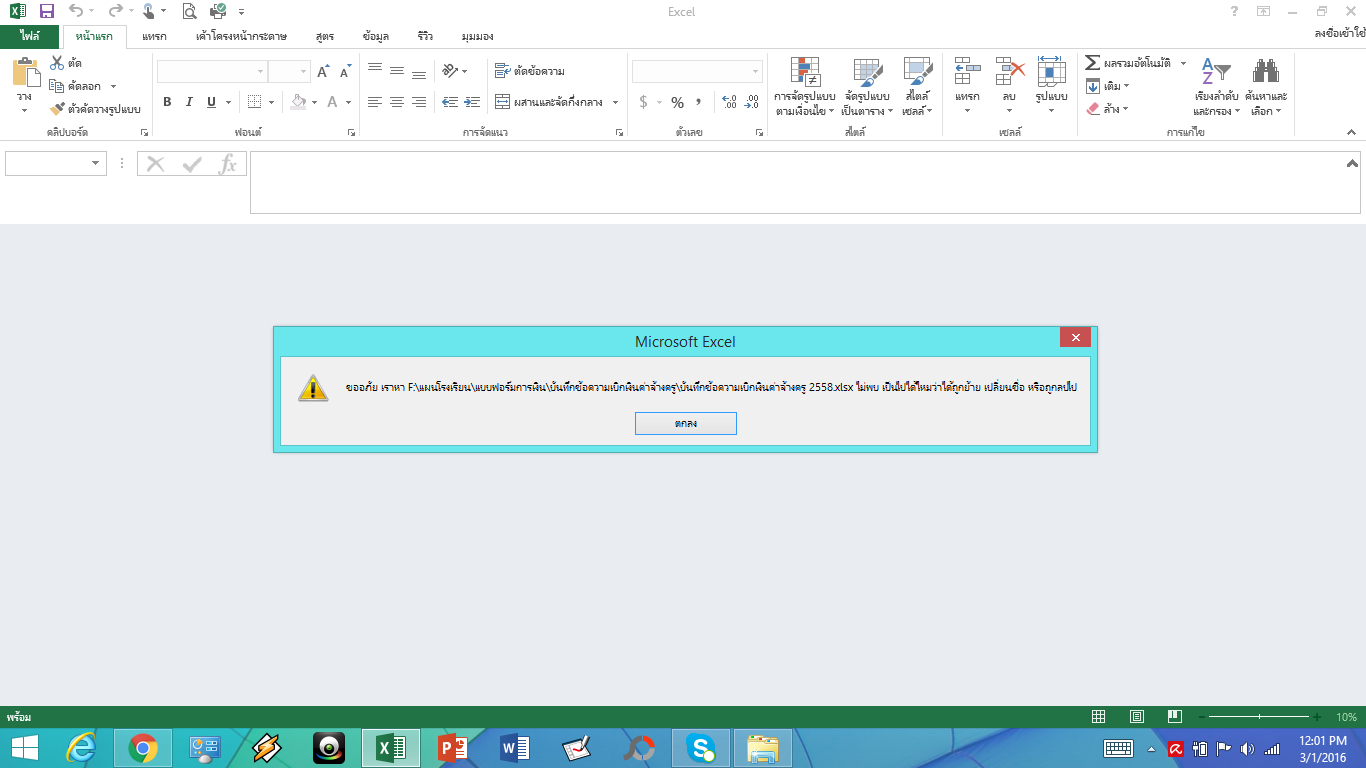Toggle italic formatting
1366x768 pixels.
189,102
